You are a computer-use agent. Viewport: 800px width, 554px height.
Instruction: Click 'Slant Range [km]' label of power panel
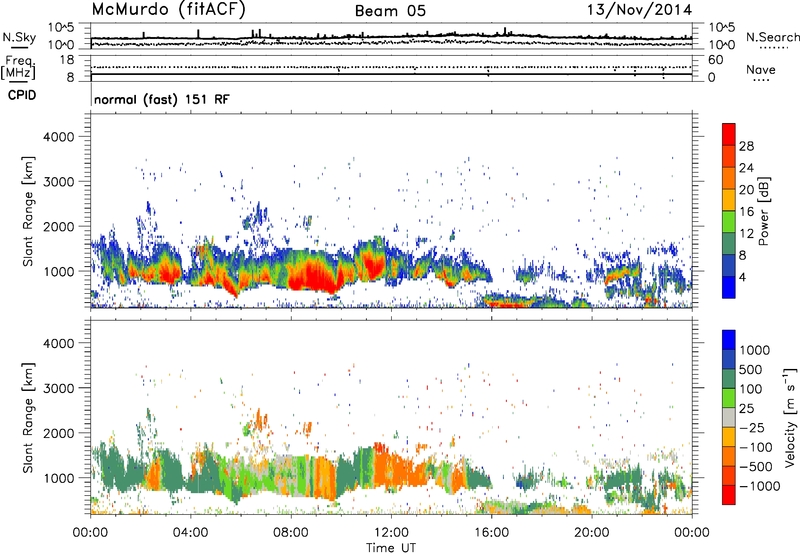point(28,211)
